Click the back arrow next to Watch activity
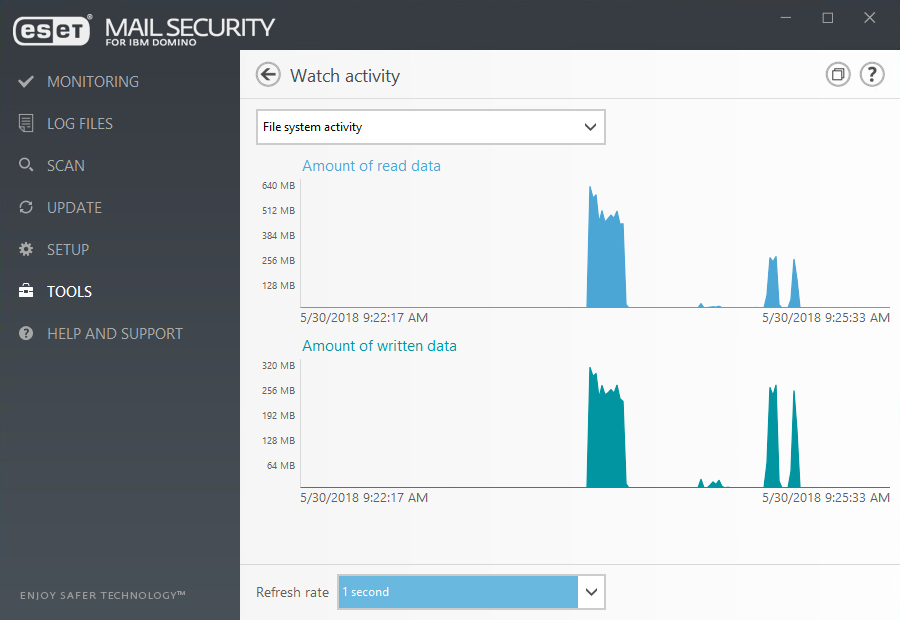The width and height of the screenshot is (900, 620). (x=268, y=75)
